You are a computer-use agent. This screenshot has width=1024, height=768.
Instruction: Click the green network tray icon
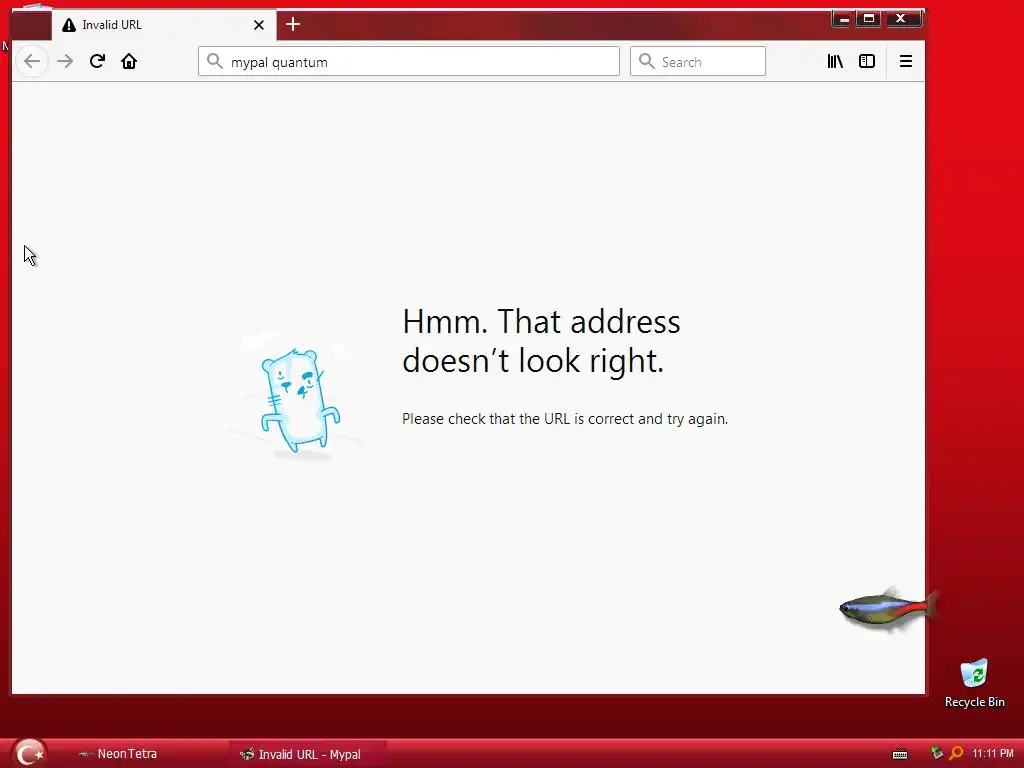click(x=936, y=754)
